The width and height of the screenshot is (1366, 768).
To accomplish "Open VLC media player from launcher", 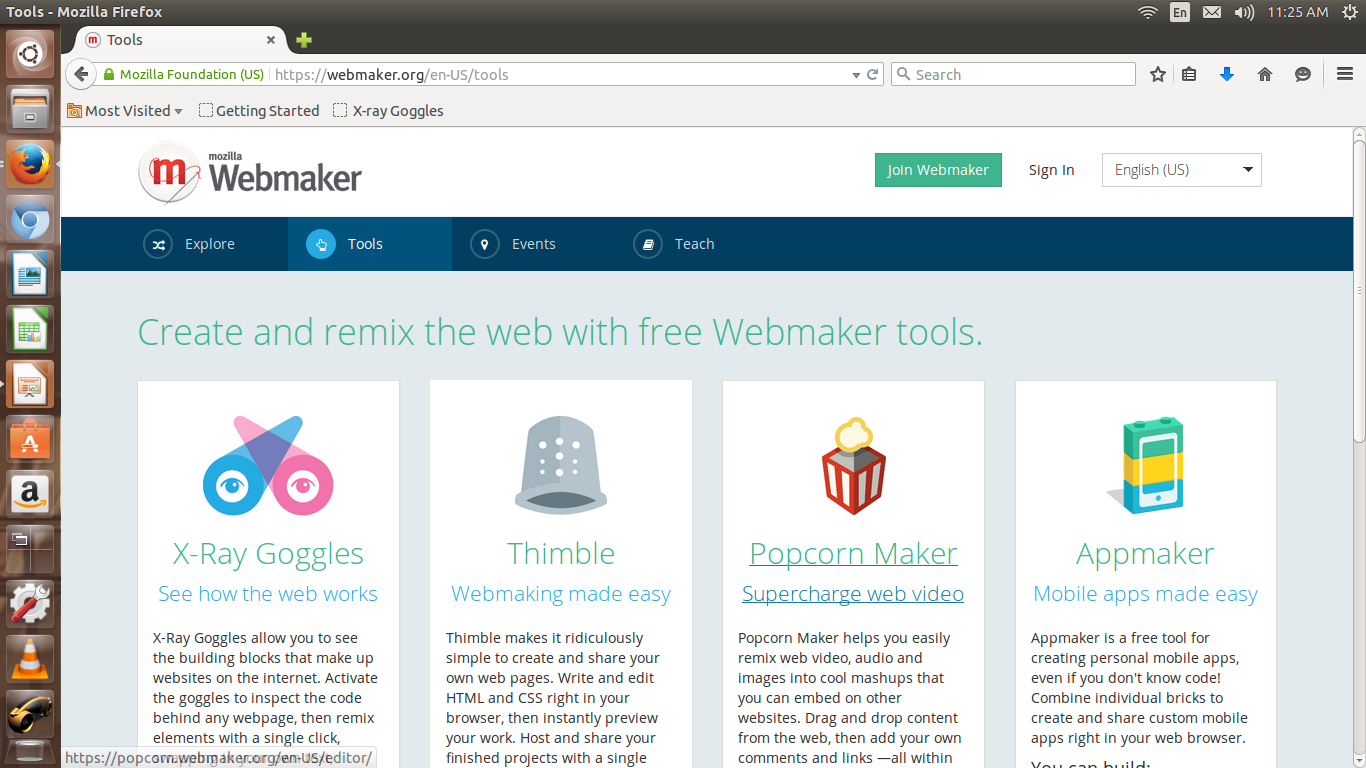I will point(30,660).
